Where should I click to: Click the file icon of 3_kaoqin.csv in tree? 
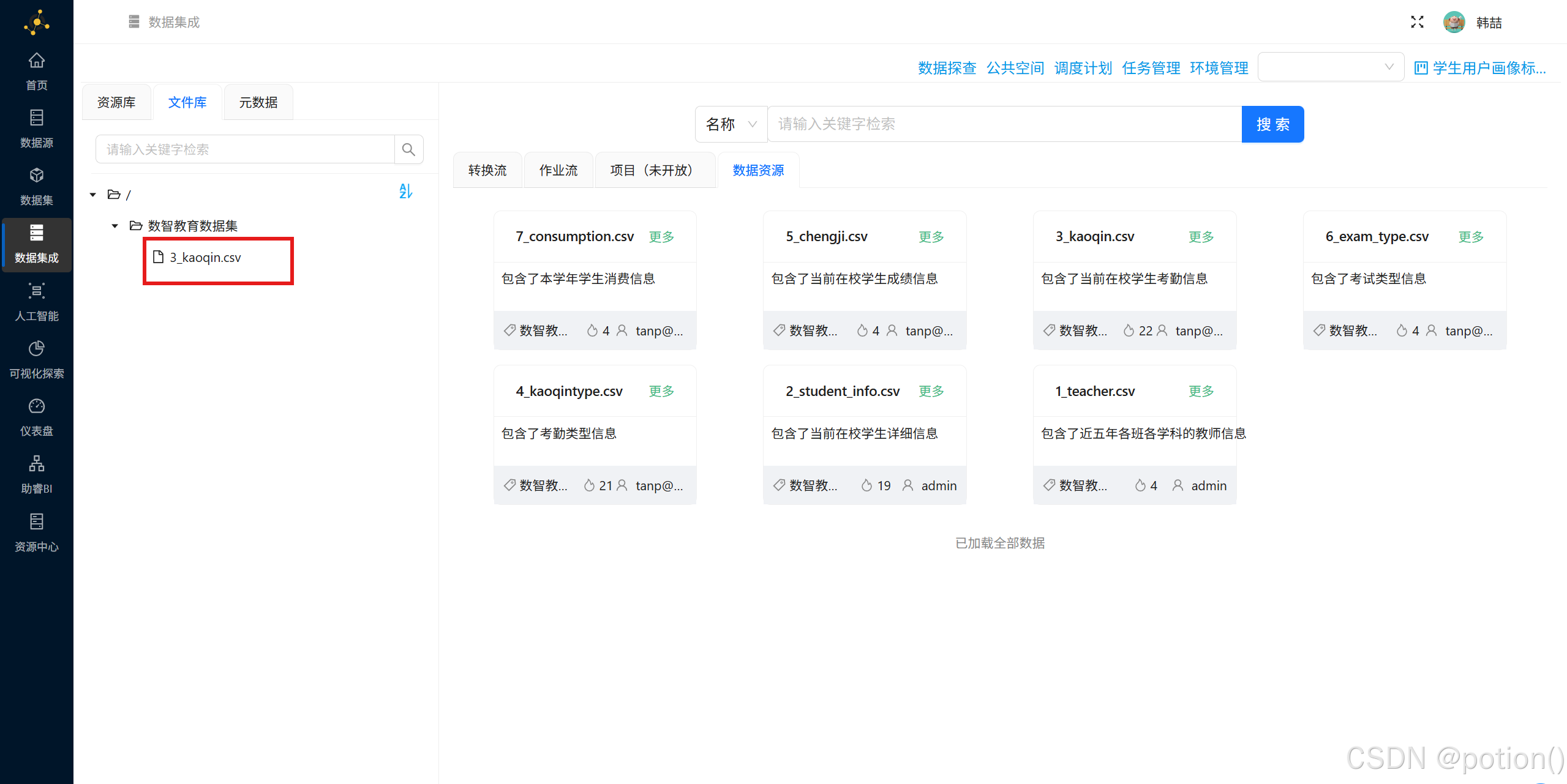pyautogui.click(x=159, y=257)
